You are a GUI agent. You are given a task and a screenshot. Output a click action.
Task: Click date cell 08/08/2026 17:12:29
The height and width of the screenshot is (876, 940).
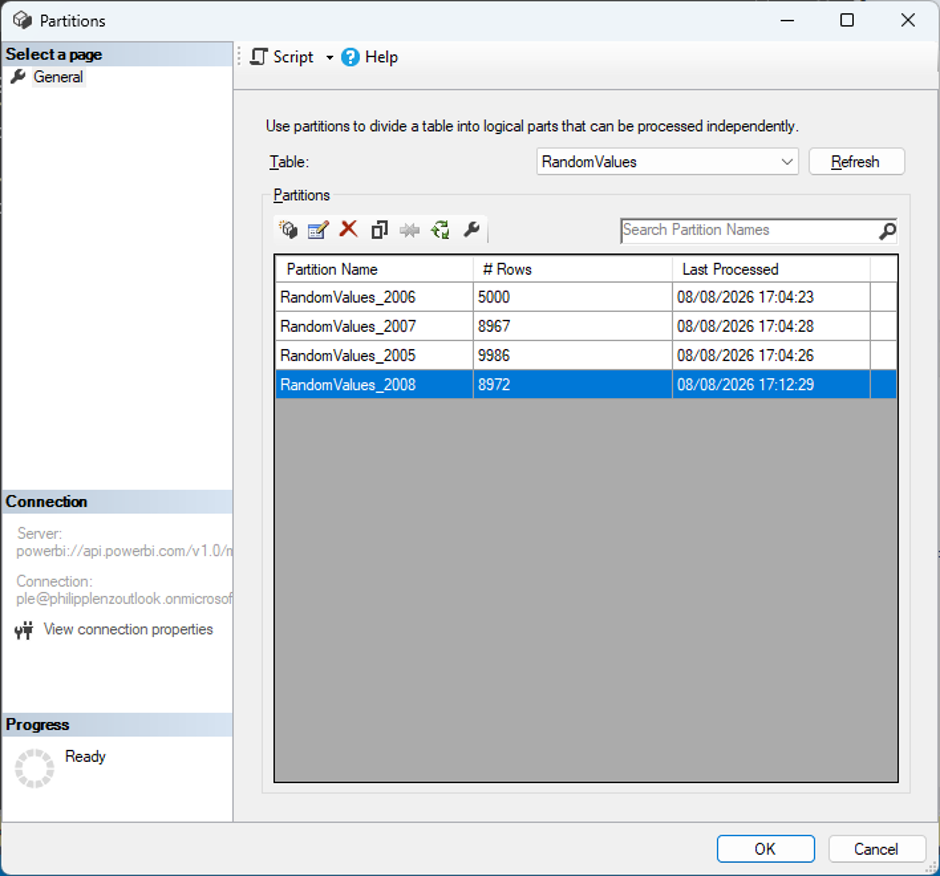(x=771, y=384)
